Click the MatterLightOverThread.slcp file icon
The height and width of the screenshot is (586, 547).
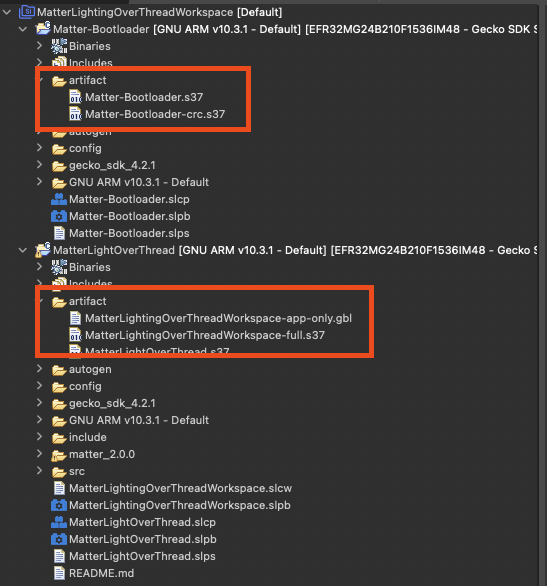coord(59,522)
